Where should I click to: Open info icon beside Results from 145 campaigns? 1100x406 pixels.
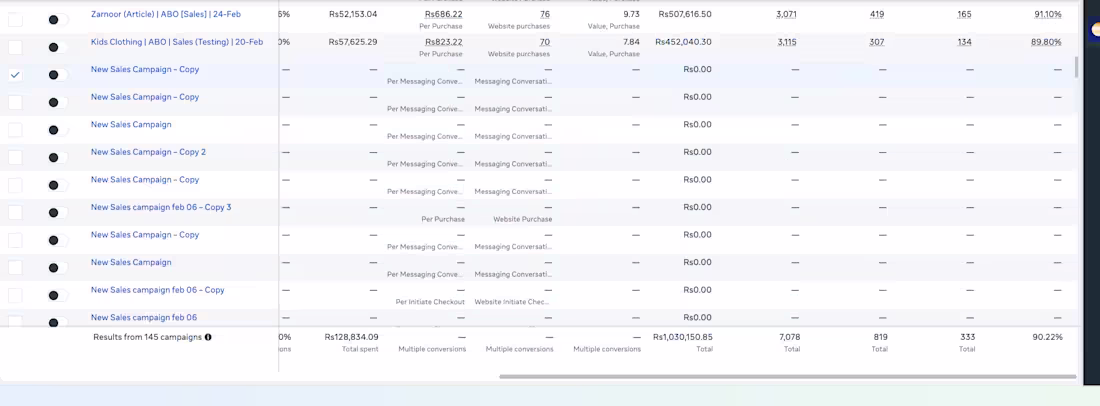coord(208,337)
